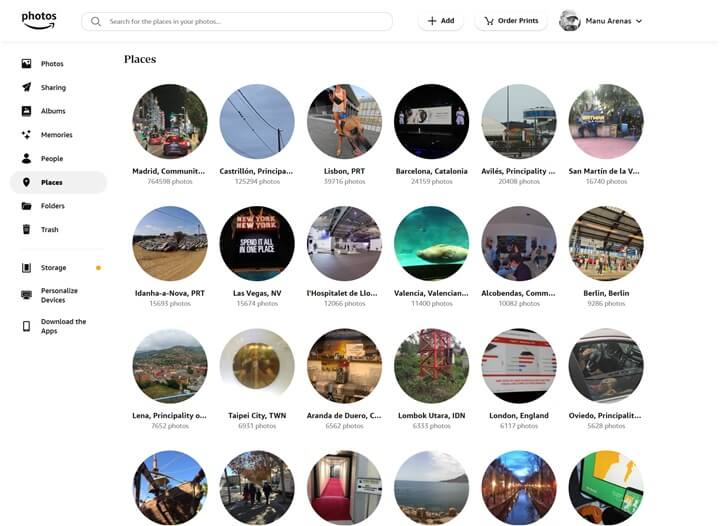Click the Download the Apps phone icon
Image resolution: width=720 pixels, height=526 pixels.
click(x=26, y=326)
